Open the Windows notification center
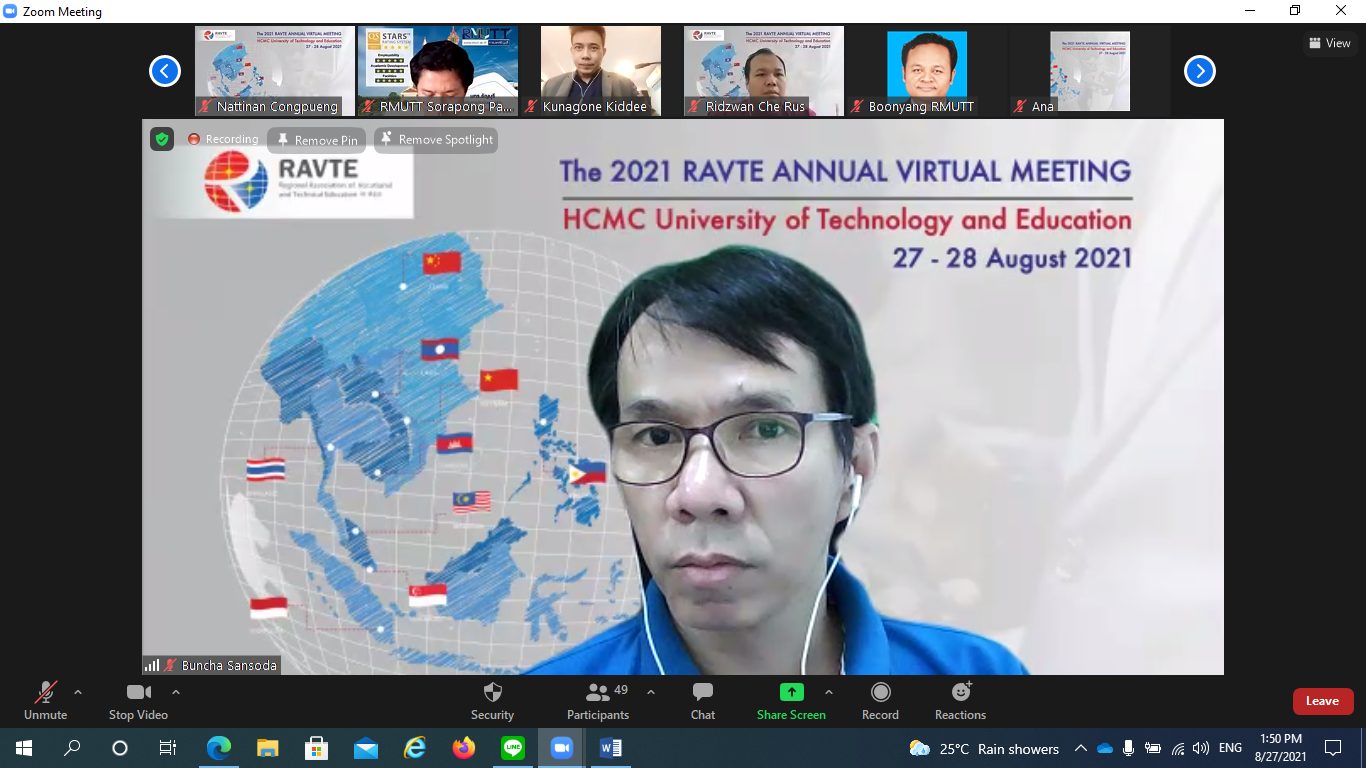Viewport: 1366px width, 768px height. click(x=1333, y=748)
